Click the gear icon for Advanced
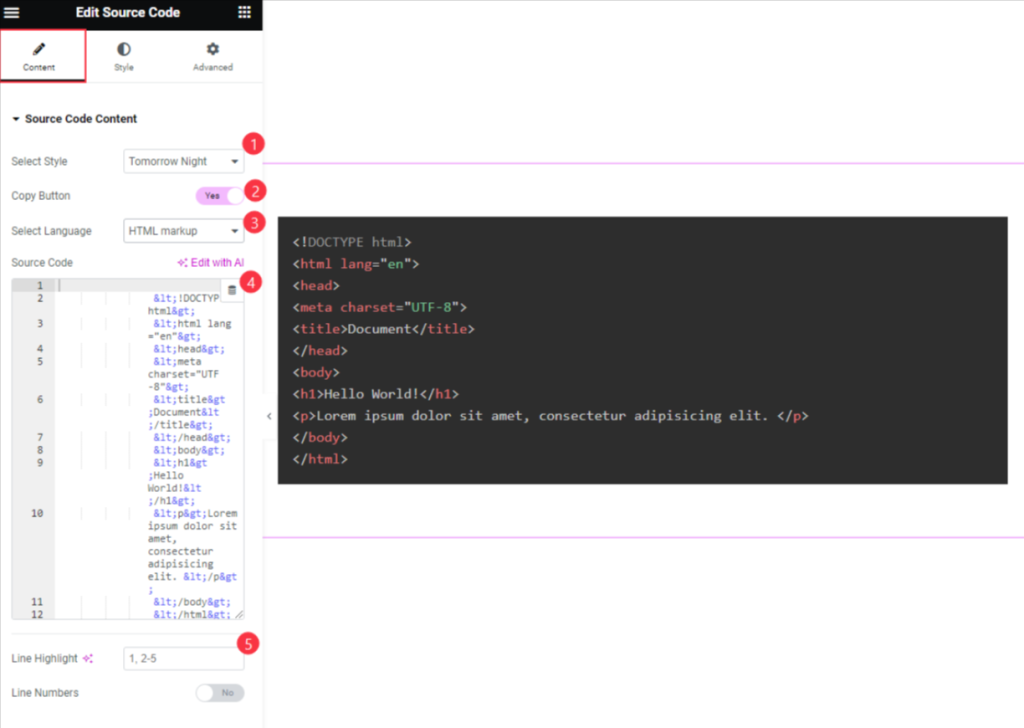Screen dimensions: 1024x728 click(212, 49)
